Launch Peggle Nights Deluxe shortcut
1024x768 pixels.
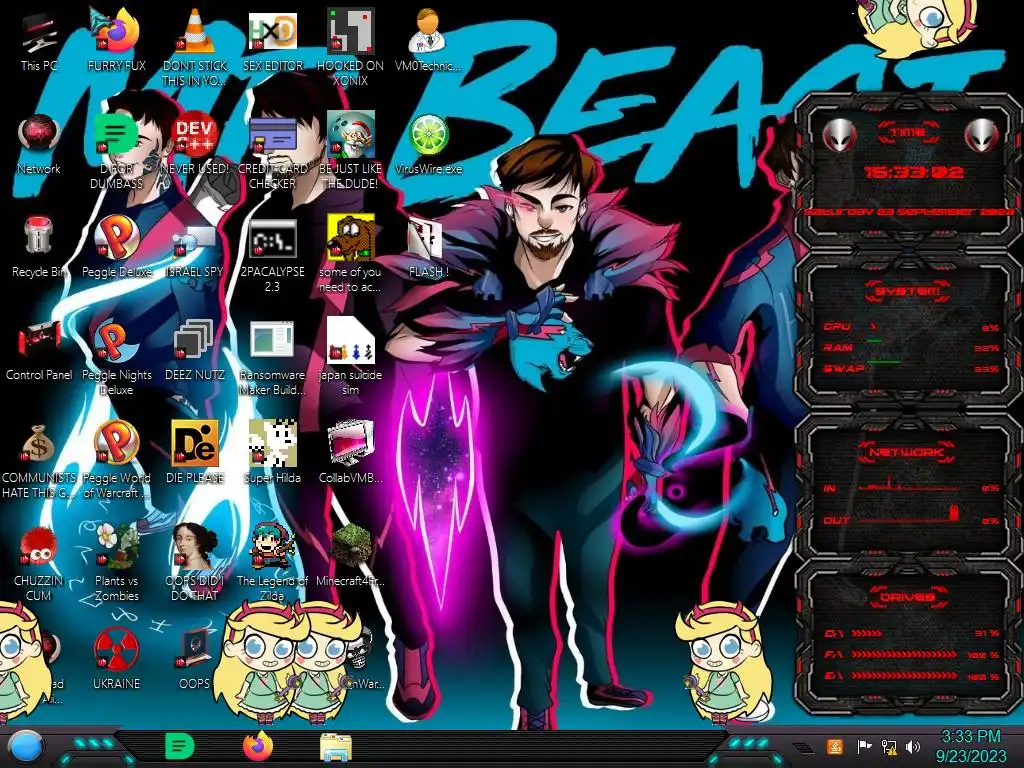116,358
